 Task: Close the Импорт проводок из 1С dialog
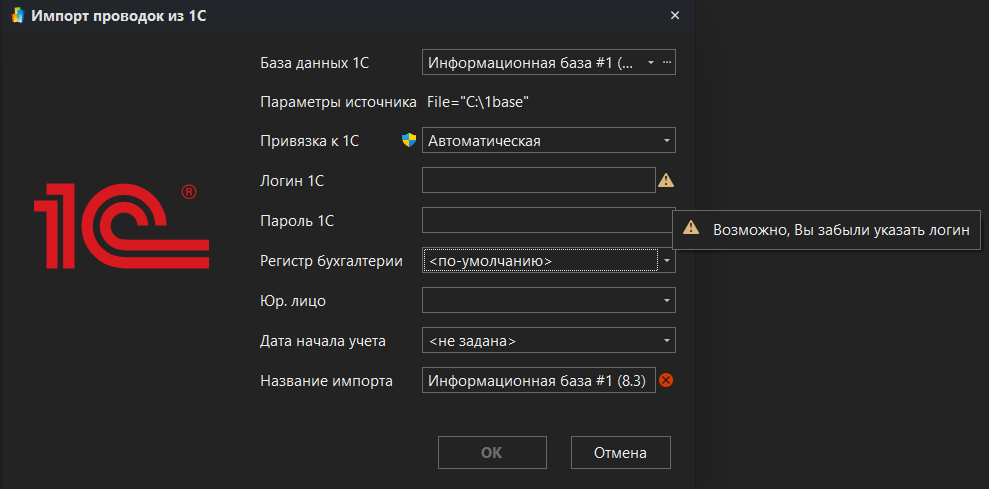pyautogui.click(x=675, y=16)
